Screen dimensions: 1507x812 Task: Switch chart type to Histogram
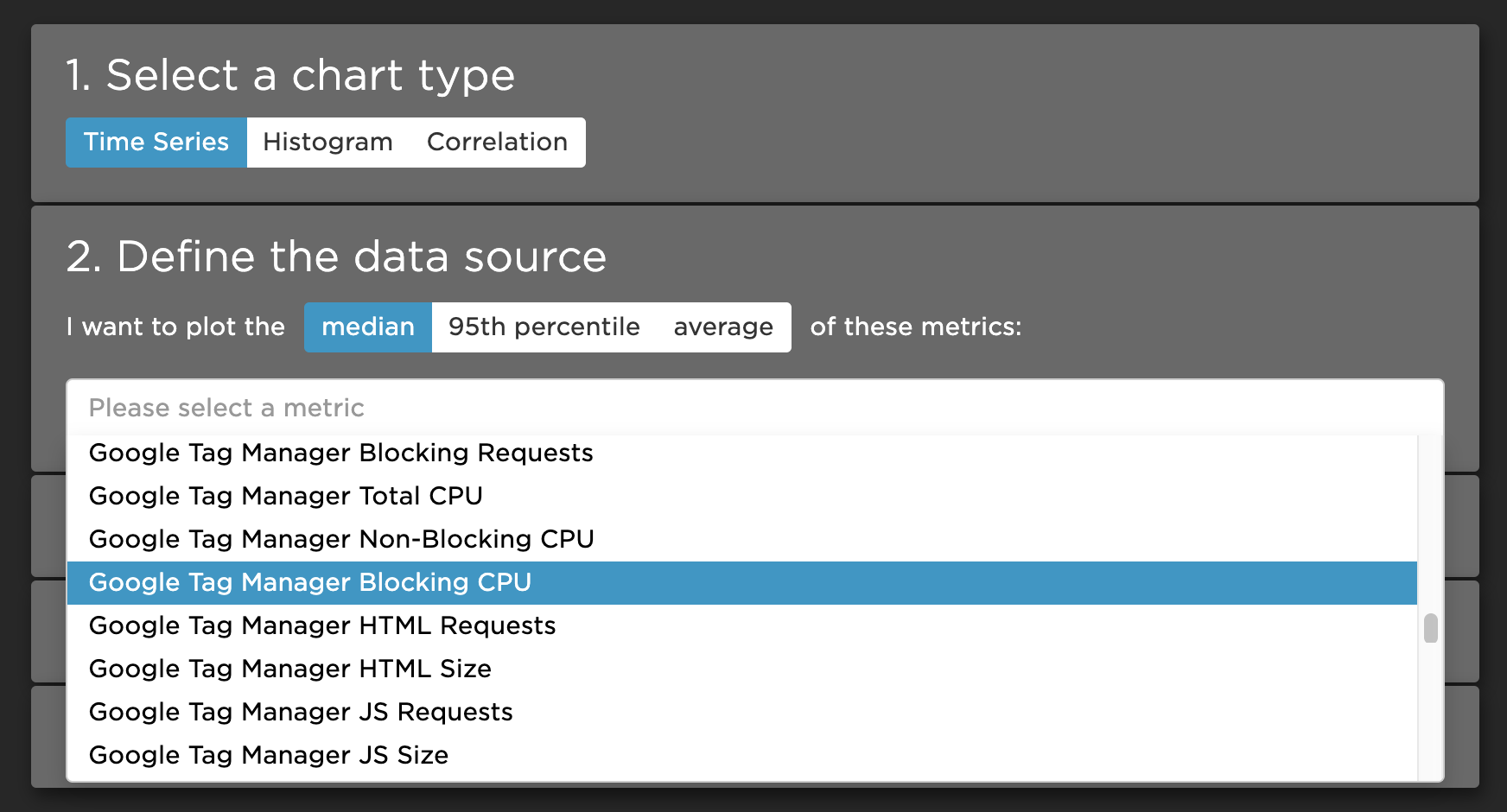tap(327, 143)
